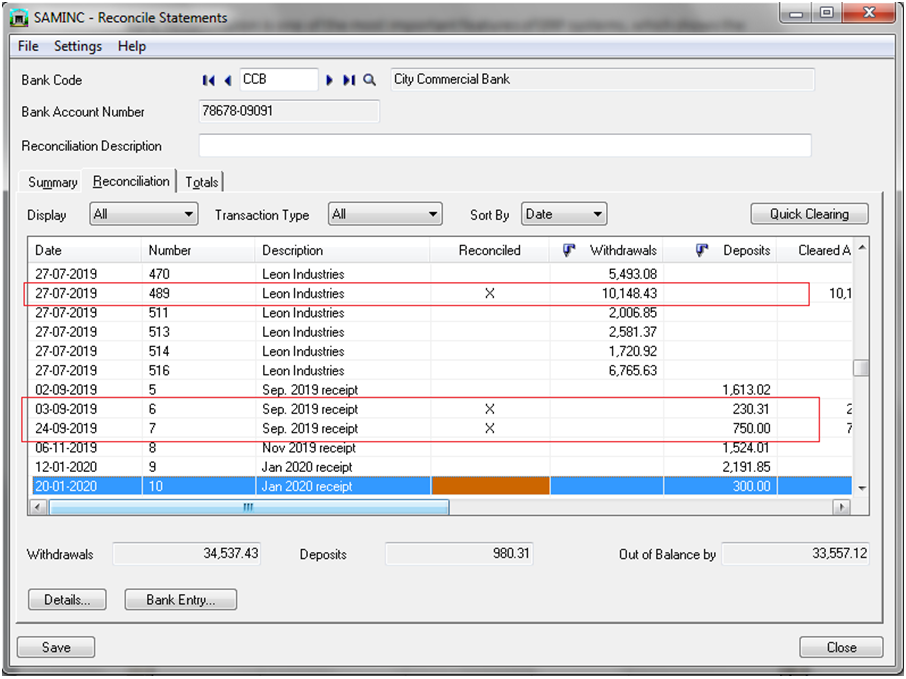Click the horizontal scrollbar right arrow
Viewport: 906px width, 679px height.
[x=841, y=507]
